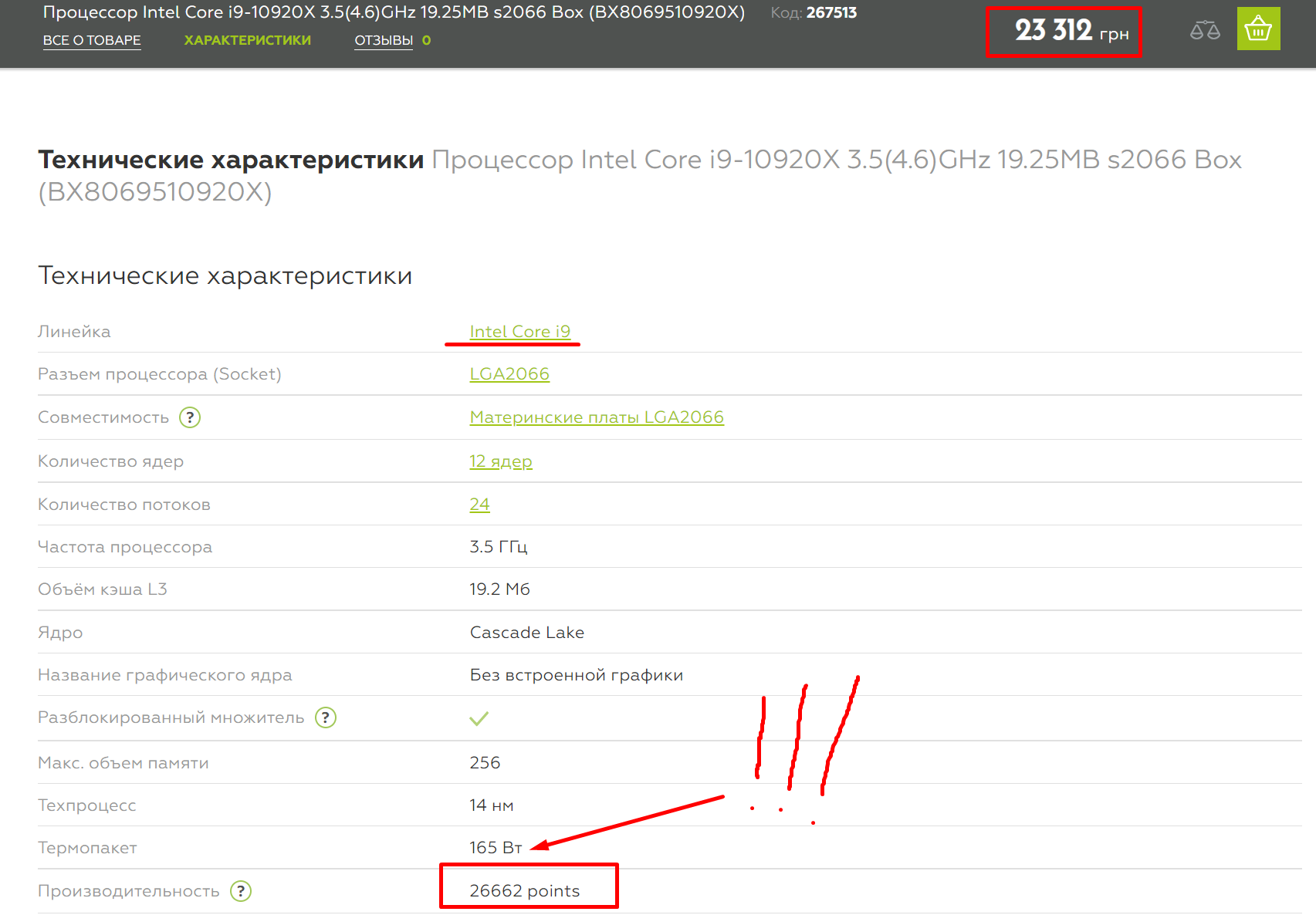Image resolution: width=1316 pixels, height=915 pixels.
Task: Follow the Intel Core i9 link
Action: (520, 332)
